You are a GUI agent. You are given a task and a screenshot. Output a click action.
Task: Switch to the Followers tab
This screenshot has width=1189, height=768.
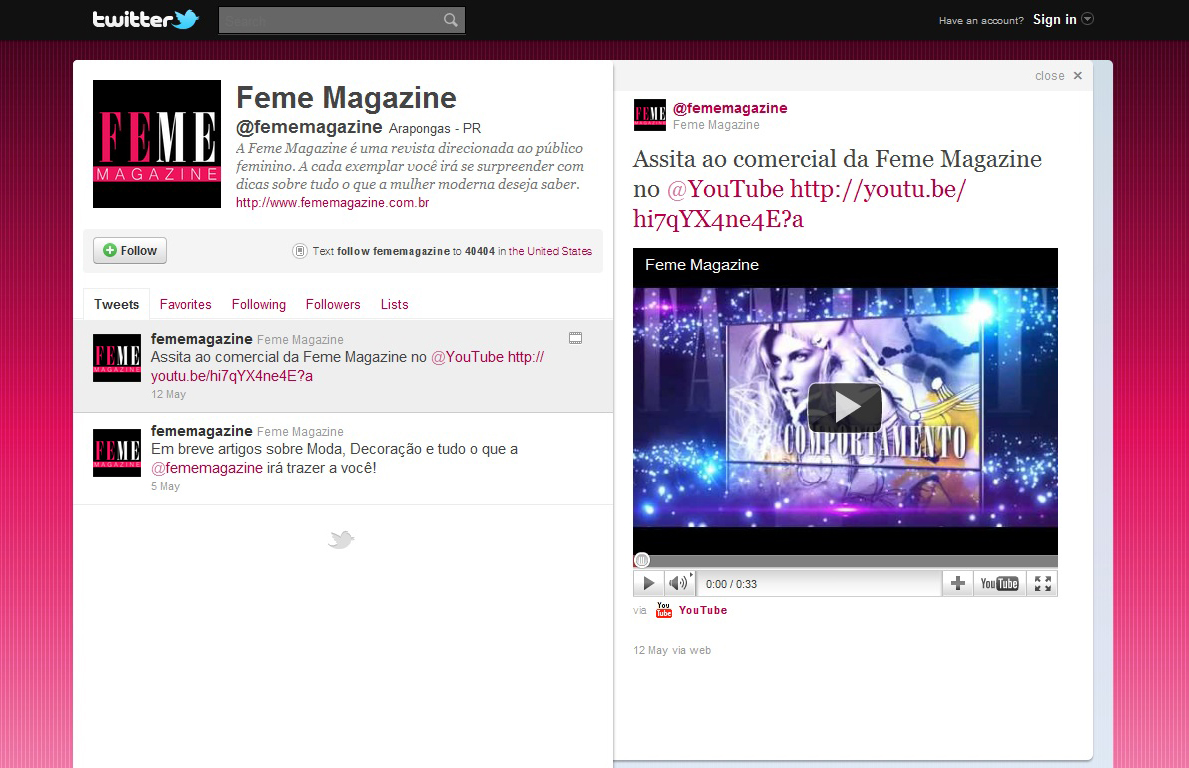[x=333, y=304]
